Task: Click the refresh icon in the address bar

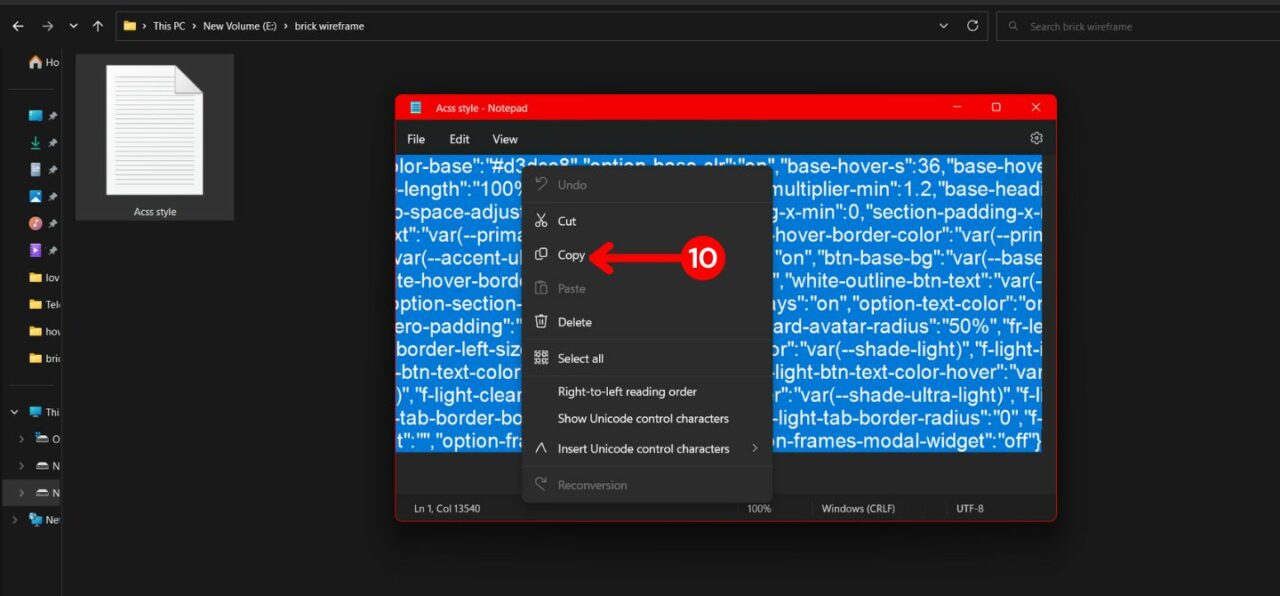Action: click(973, 25)
